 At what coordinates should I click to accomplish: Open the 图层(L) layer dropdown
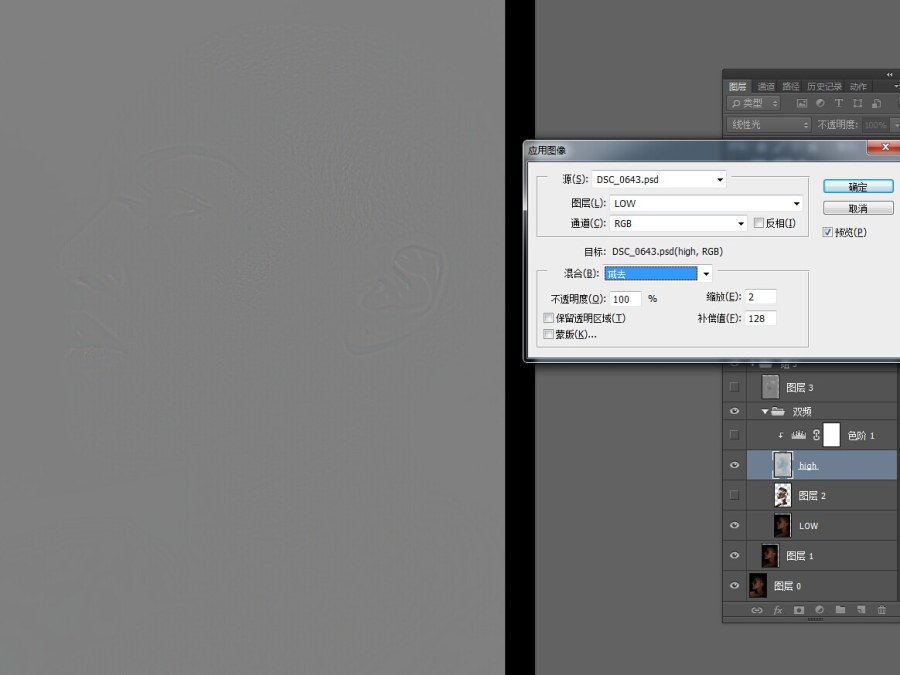click(x=706, y=203)
